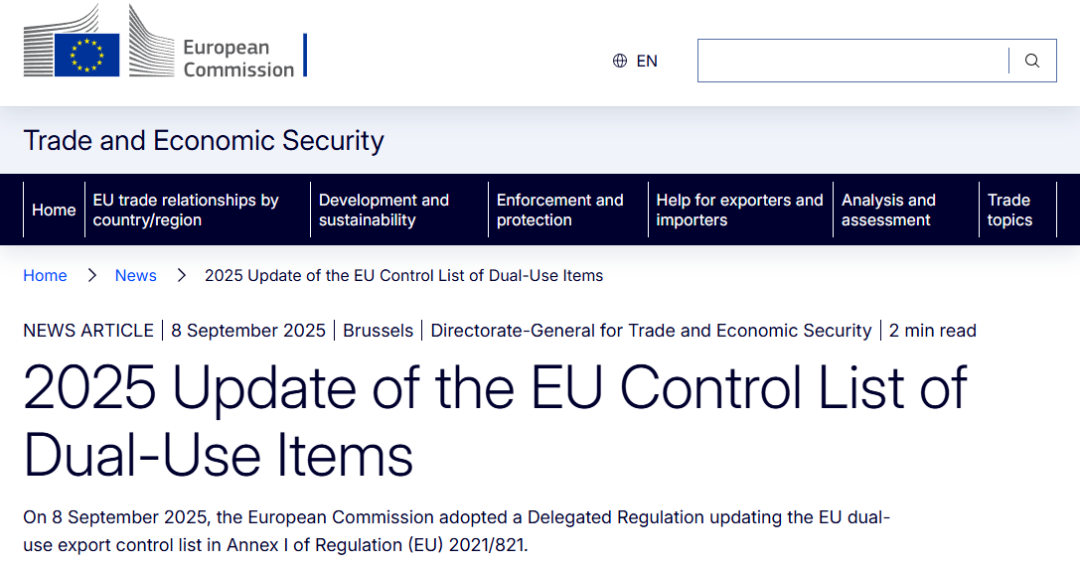Click the Directorate-General text in article metadata
1080x566 pixels.
pyautogui.click(x=651, y=330)
